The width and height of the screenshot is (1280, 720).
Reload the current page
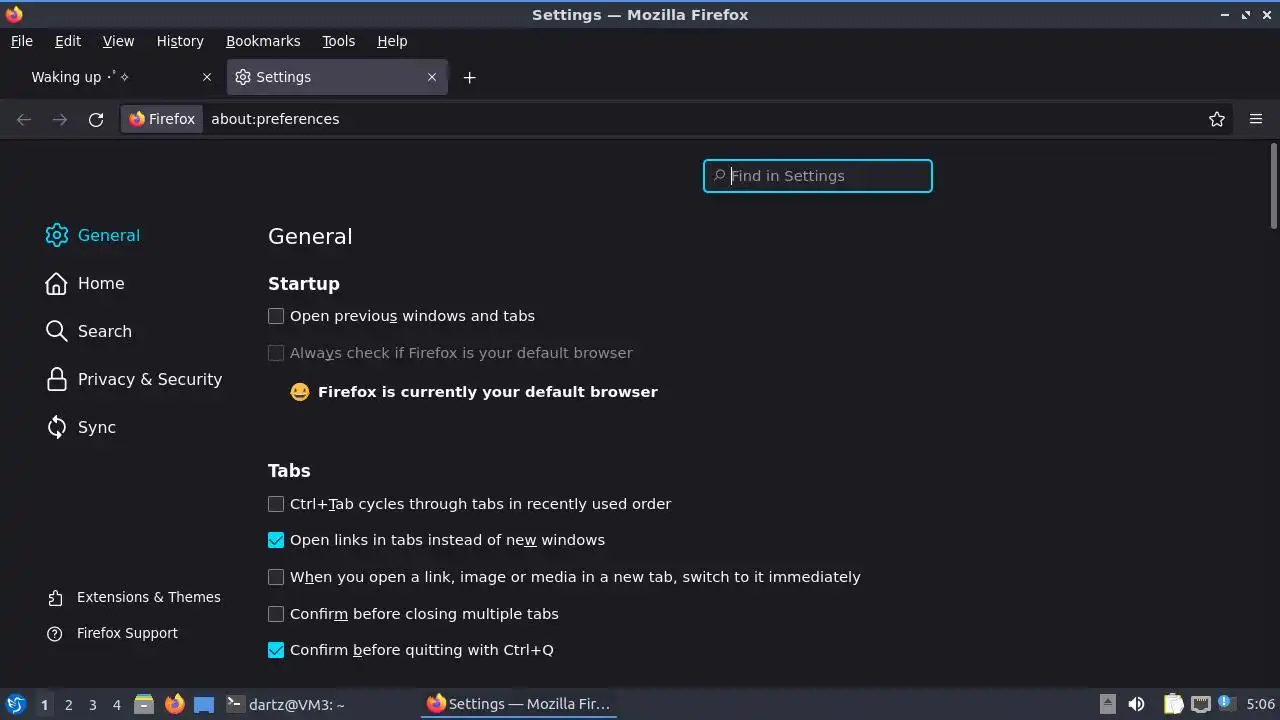96,119
